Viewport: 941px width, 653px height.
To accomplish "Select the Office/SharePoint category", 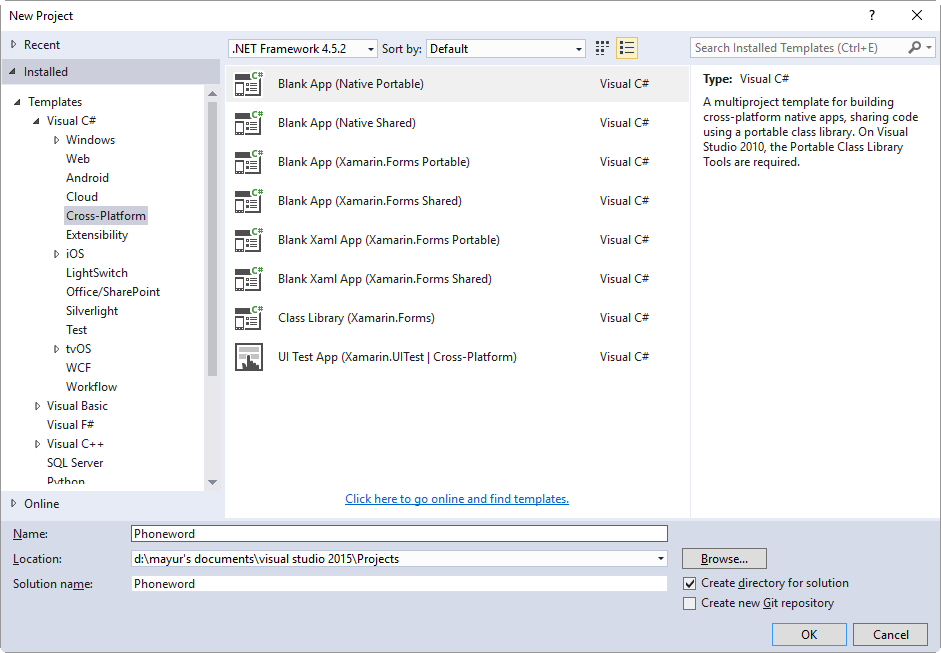I will click(x=113, y=292).
